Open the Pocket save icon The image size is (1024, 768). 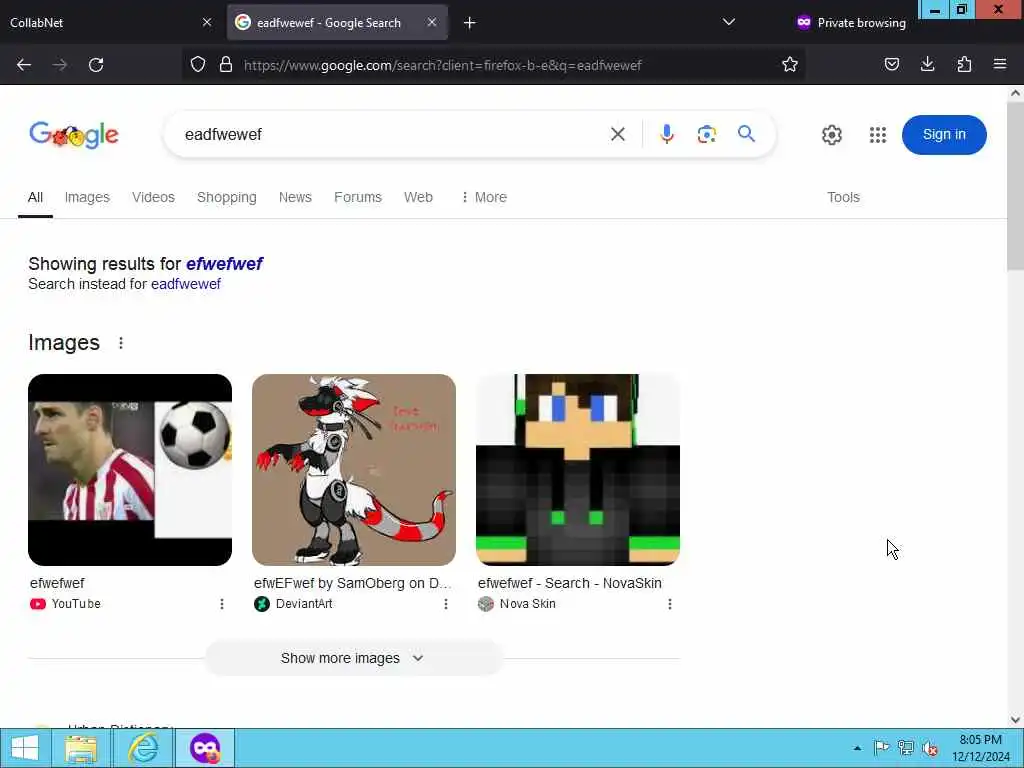point(891,64)
